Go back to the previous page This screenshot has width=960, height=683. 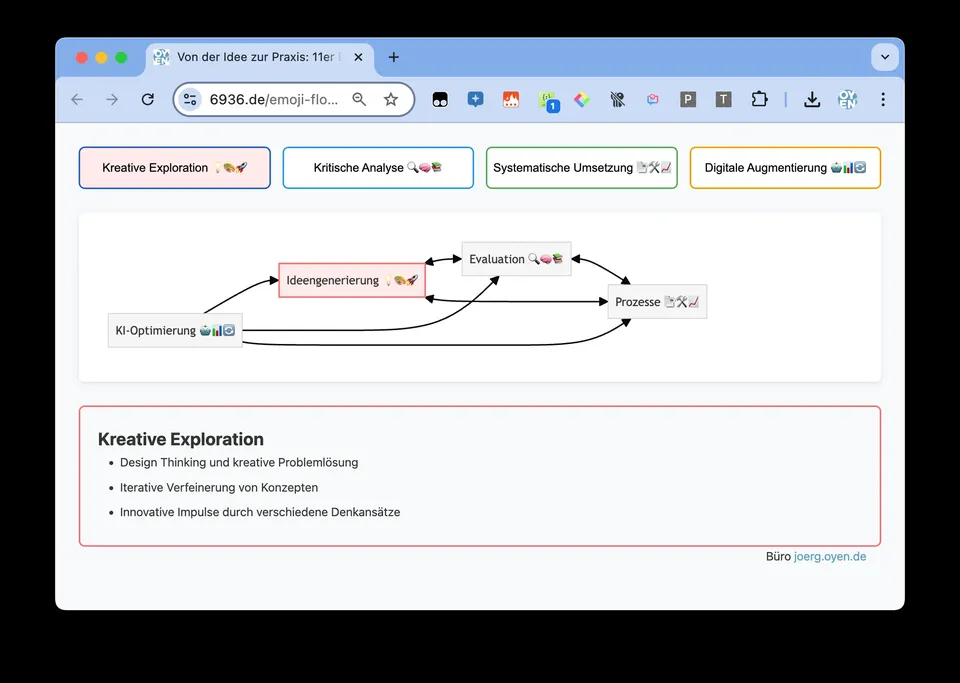click(77, 99)
